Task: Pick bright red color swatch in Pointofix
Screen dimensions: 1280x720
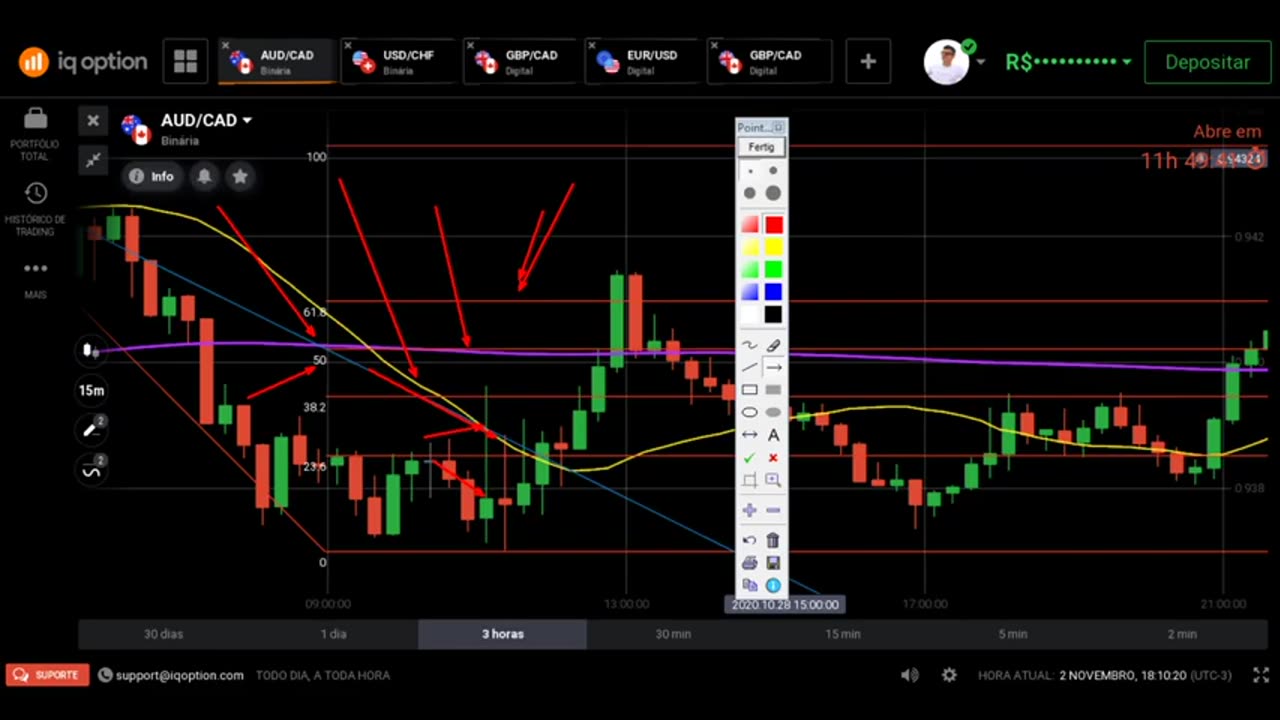Action: pos(773,225)
